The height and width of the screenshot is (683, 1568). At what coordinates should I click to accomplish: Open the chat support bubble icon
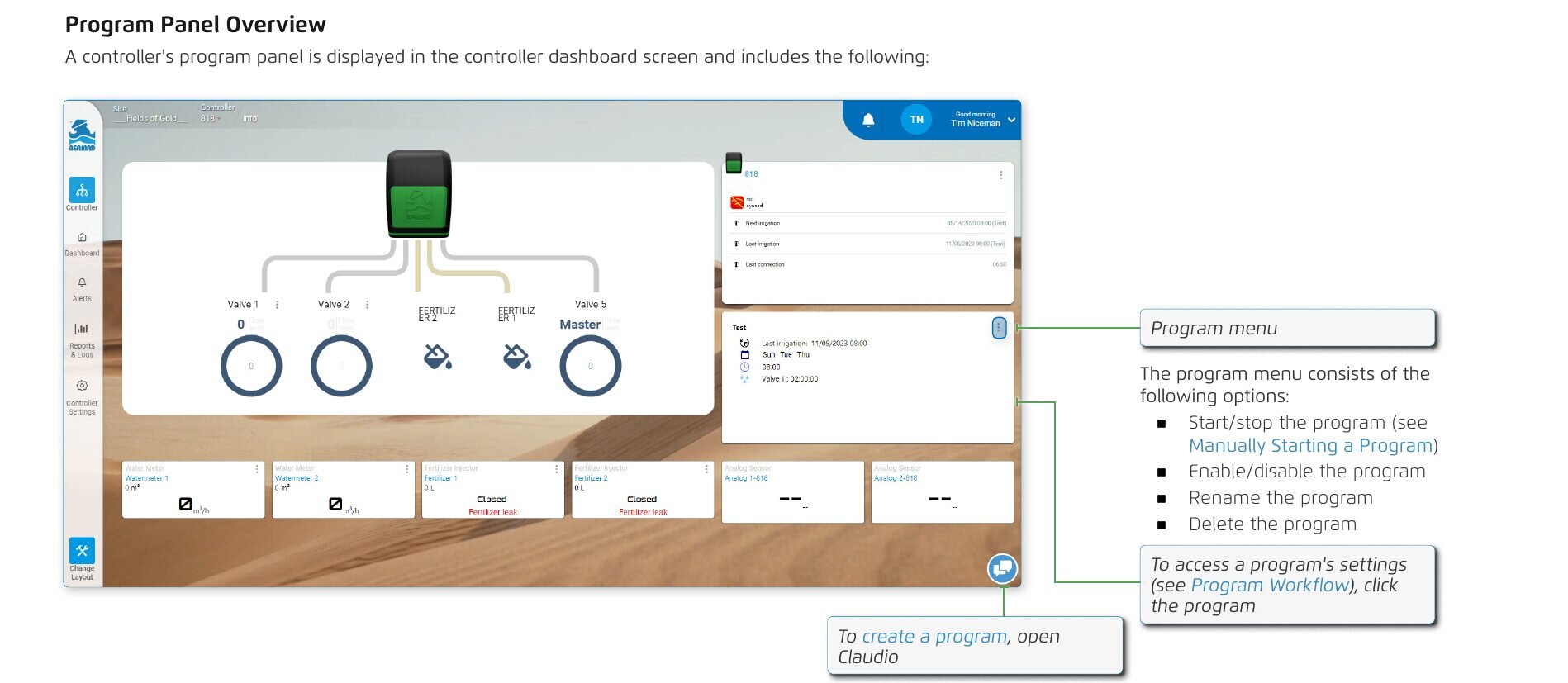pos(1003,568)
